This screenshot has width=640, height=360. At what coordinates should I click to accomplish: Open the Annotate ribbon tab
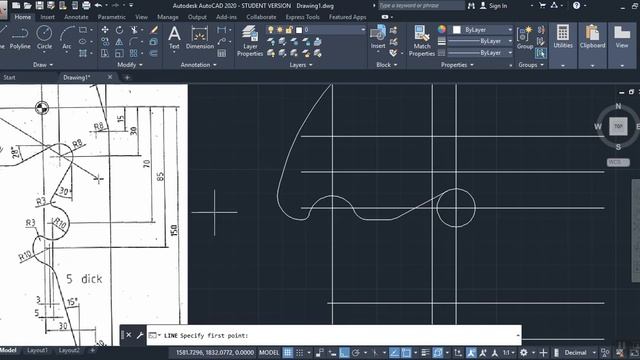(x=76, y=17)
